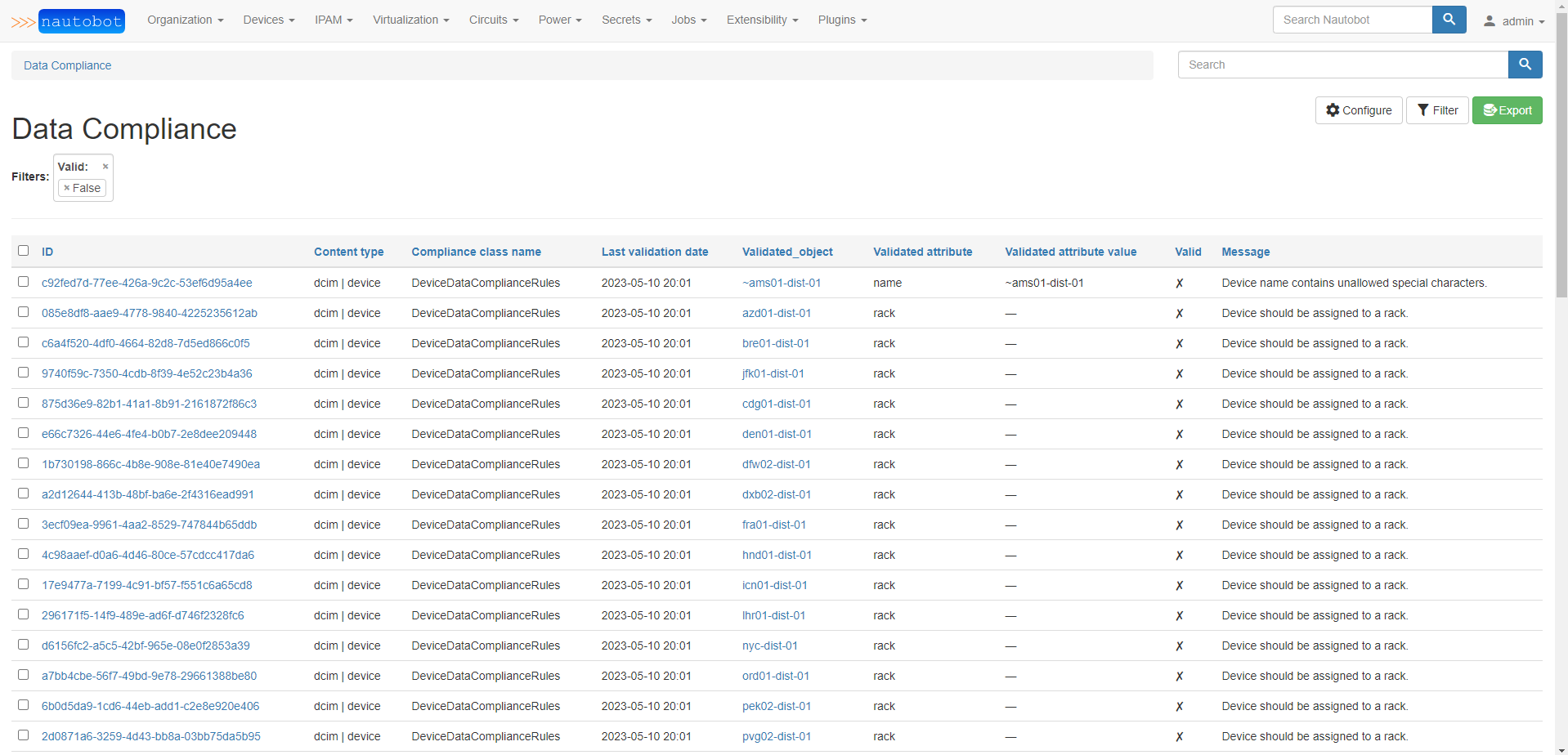Click the Data Compliance breadcrumb link
Viewport: 1568px width, 755px height.
(x=67, y=65)
